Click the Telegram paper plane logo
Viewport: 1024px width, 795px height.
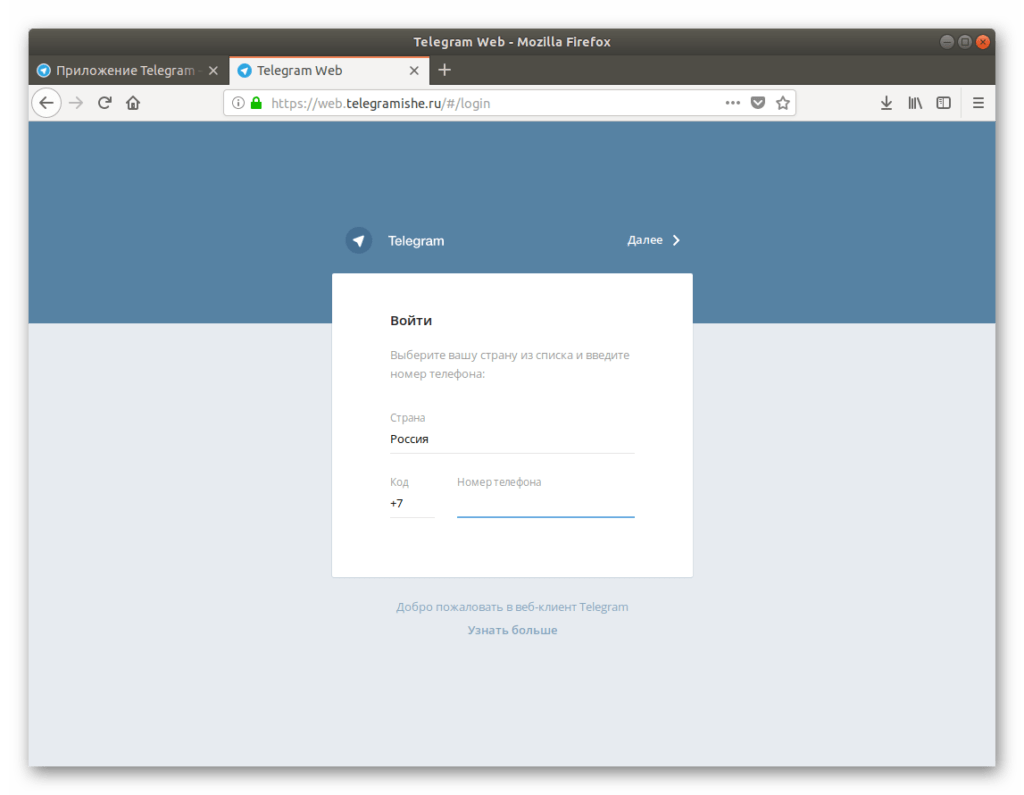coord(359,240)
